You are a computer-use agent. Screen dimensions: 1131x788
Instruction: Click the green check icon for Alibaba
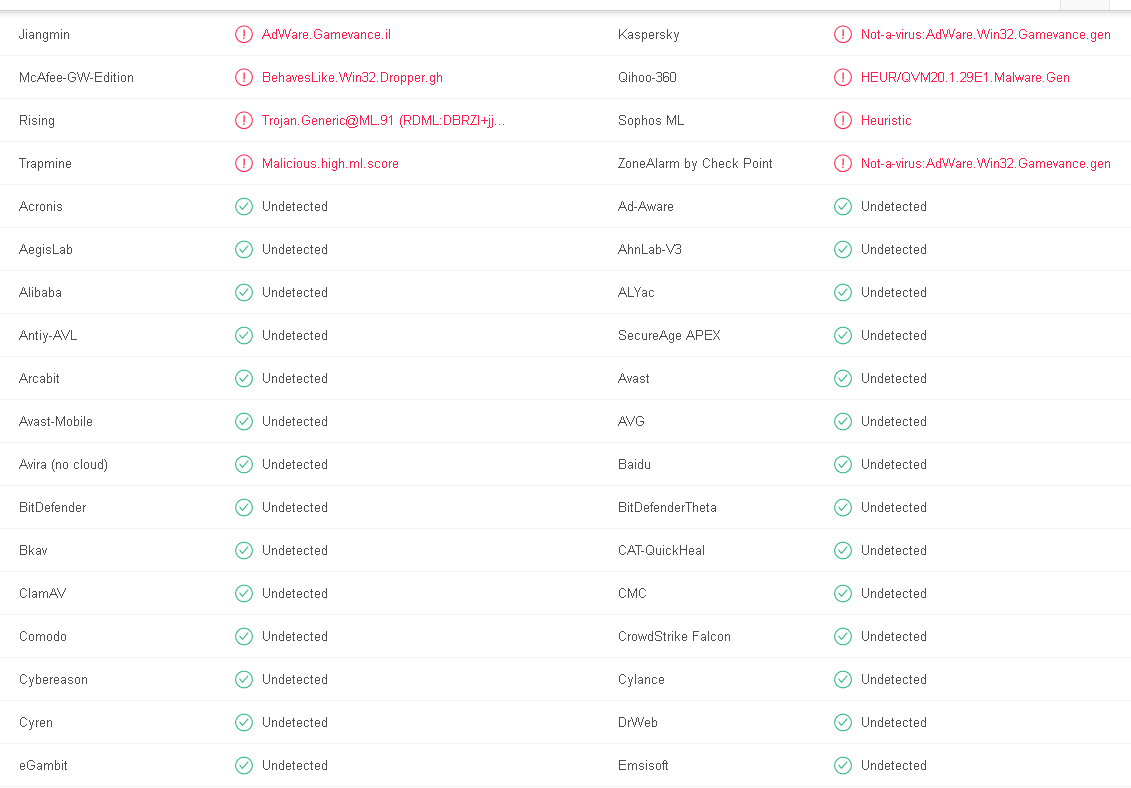[244, 292]
